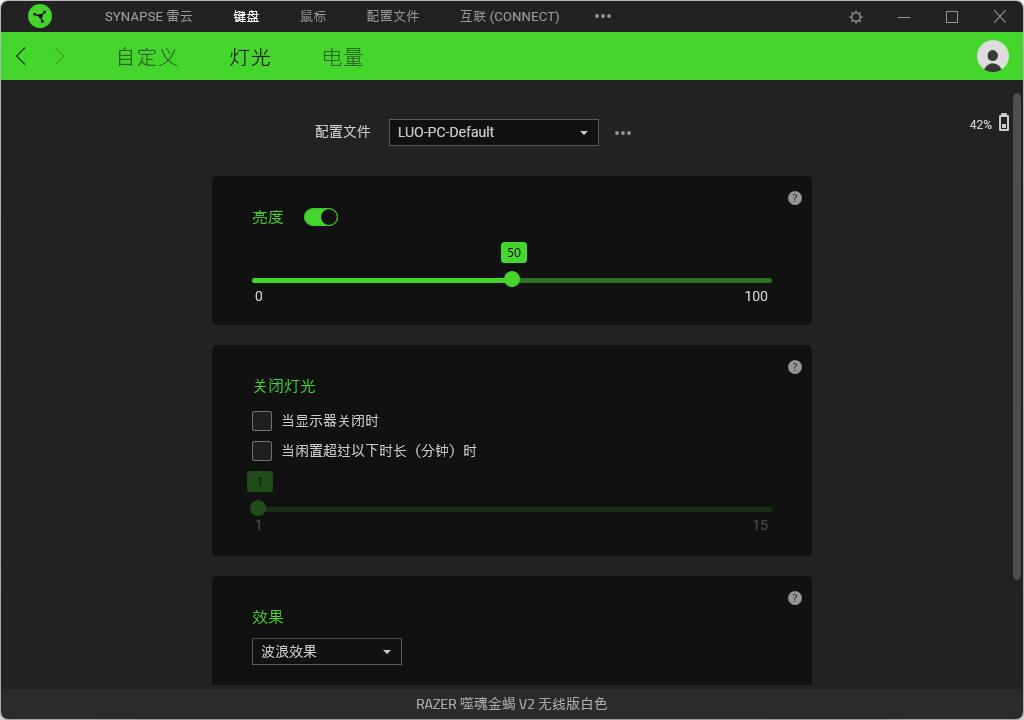Check the 当闲置超过以下时长 option
The width and height of the screenshot is (1024, 720).
point(261,450)
